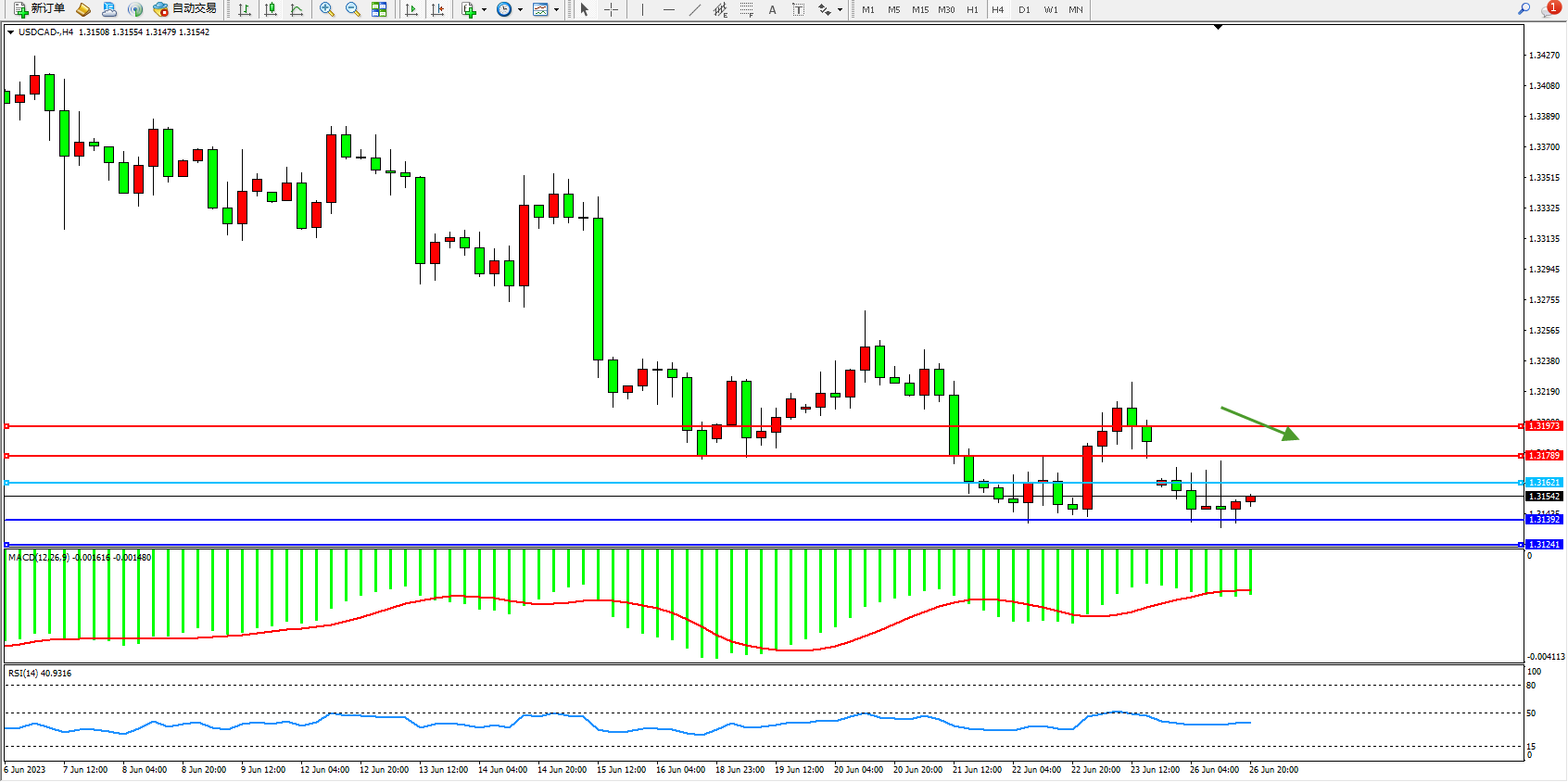Tile chart windows icon
Viewport: 1568px width, 782px height.
379,9
